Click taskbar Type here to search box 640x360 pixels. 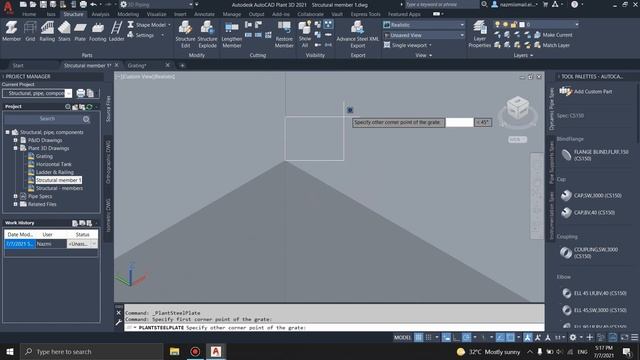91,351
